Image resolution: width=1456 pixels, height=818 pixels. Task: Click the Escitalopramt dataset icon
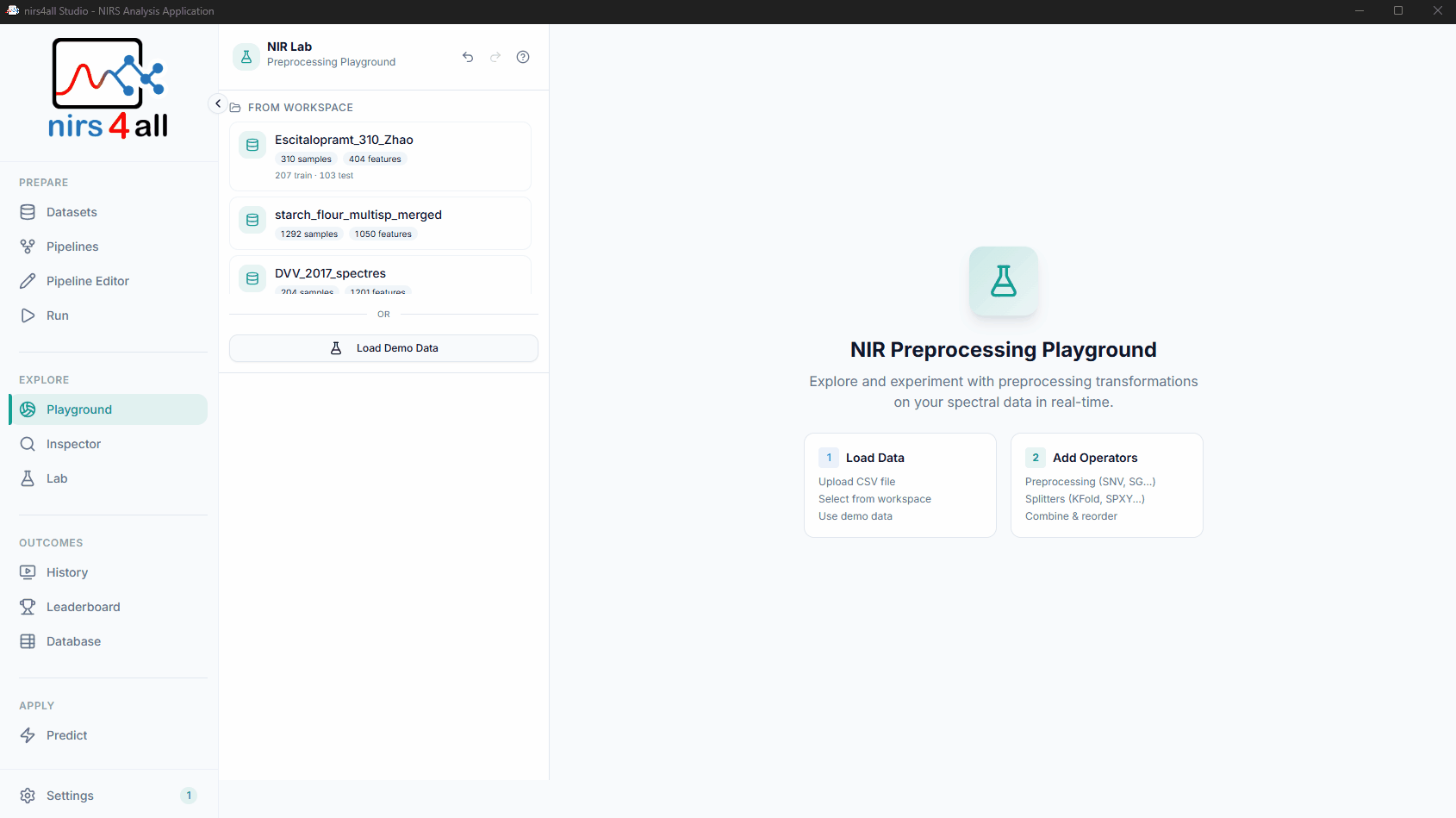[x=252, y=145]
